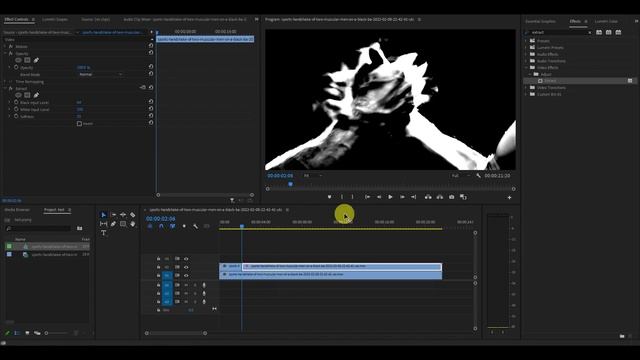Create ellipse mask under Extract effect

(x=18, y=95)
